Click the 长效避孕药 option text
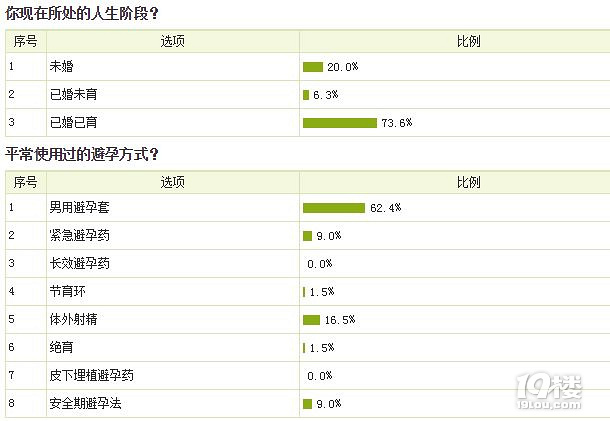 [x=79, y=263]
